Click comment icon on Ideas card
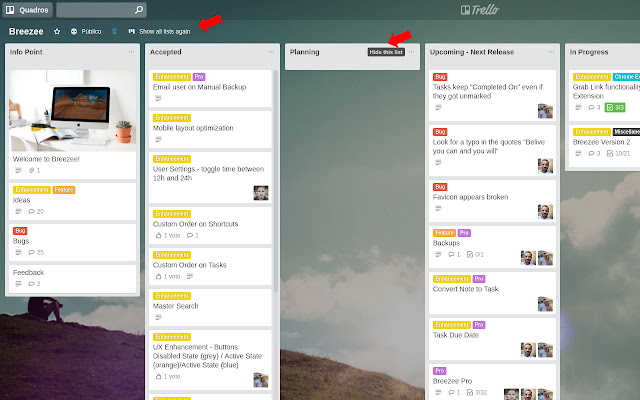640x400 pixels. 31,211
